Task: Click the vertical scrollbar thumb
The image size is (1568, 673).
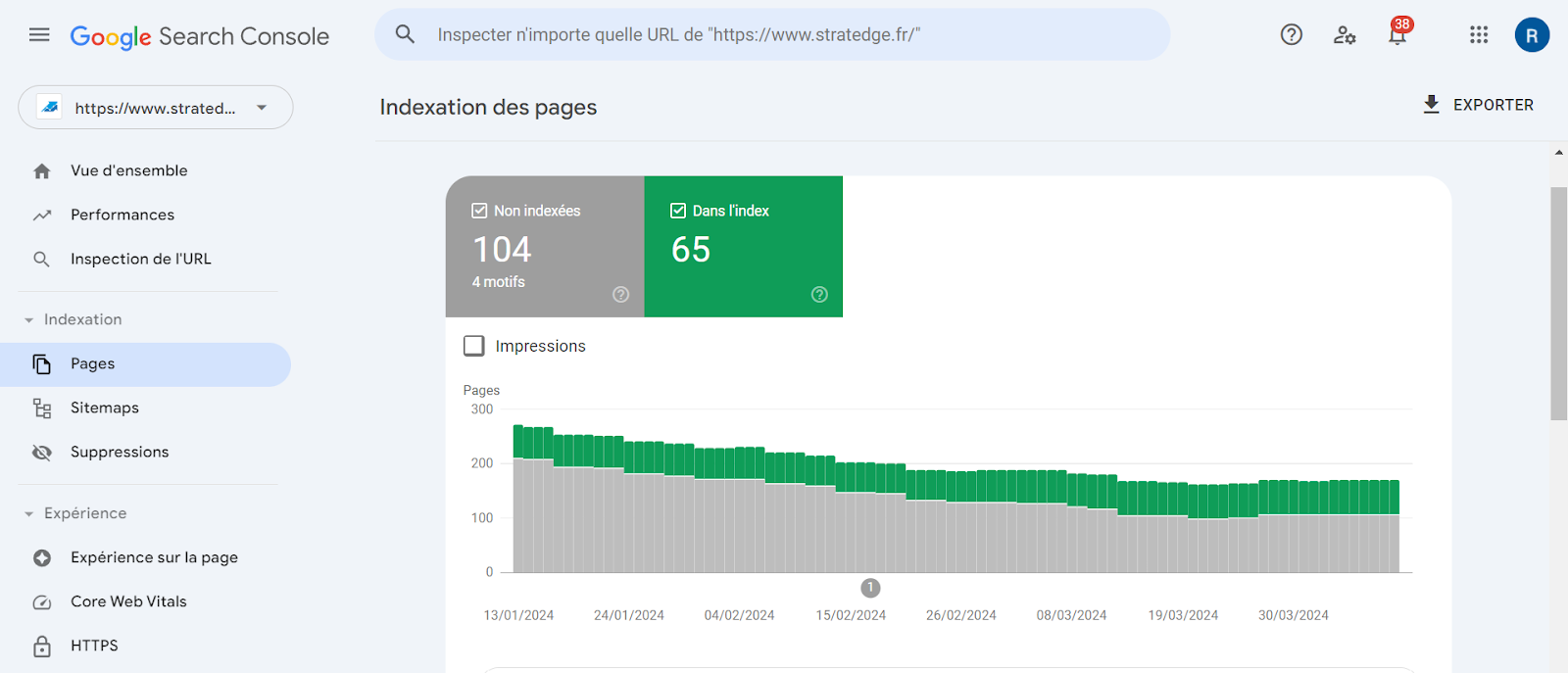Action: [1558, 304]
